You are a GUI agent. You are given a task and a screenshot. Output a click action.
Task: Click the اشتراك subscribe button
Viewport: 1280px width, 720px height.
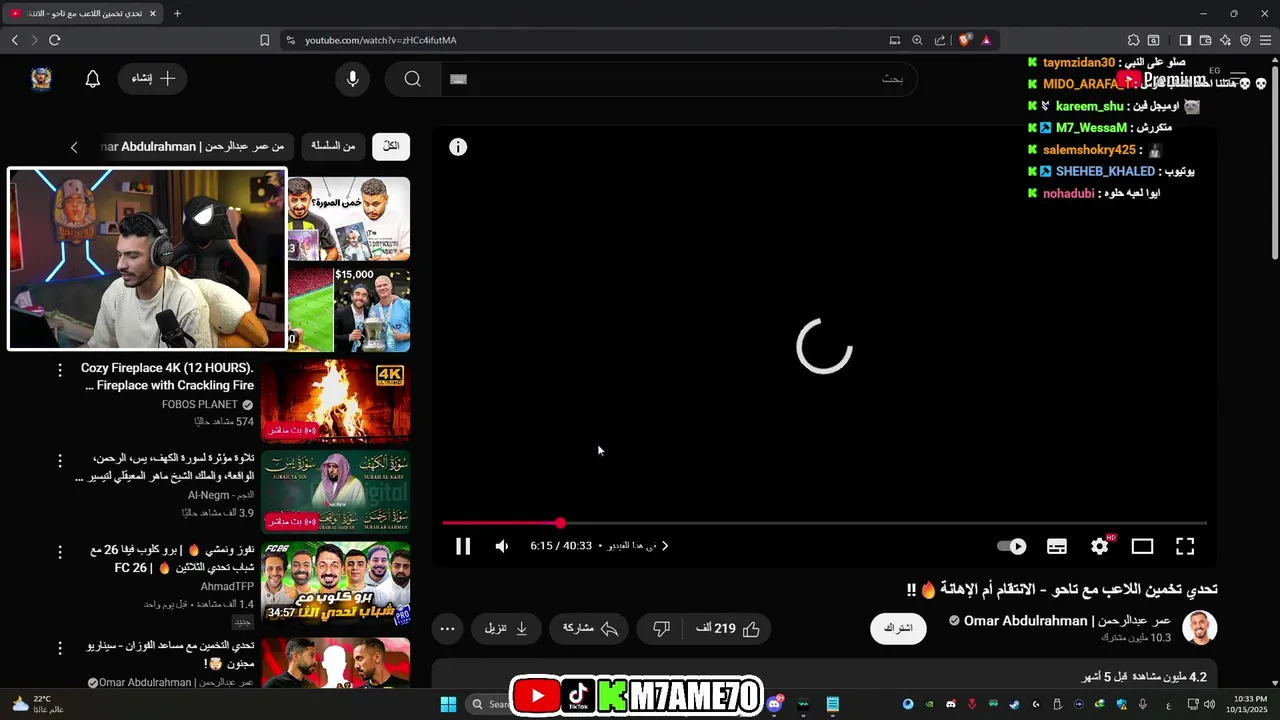(898, 628)
